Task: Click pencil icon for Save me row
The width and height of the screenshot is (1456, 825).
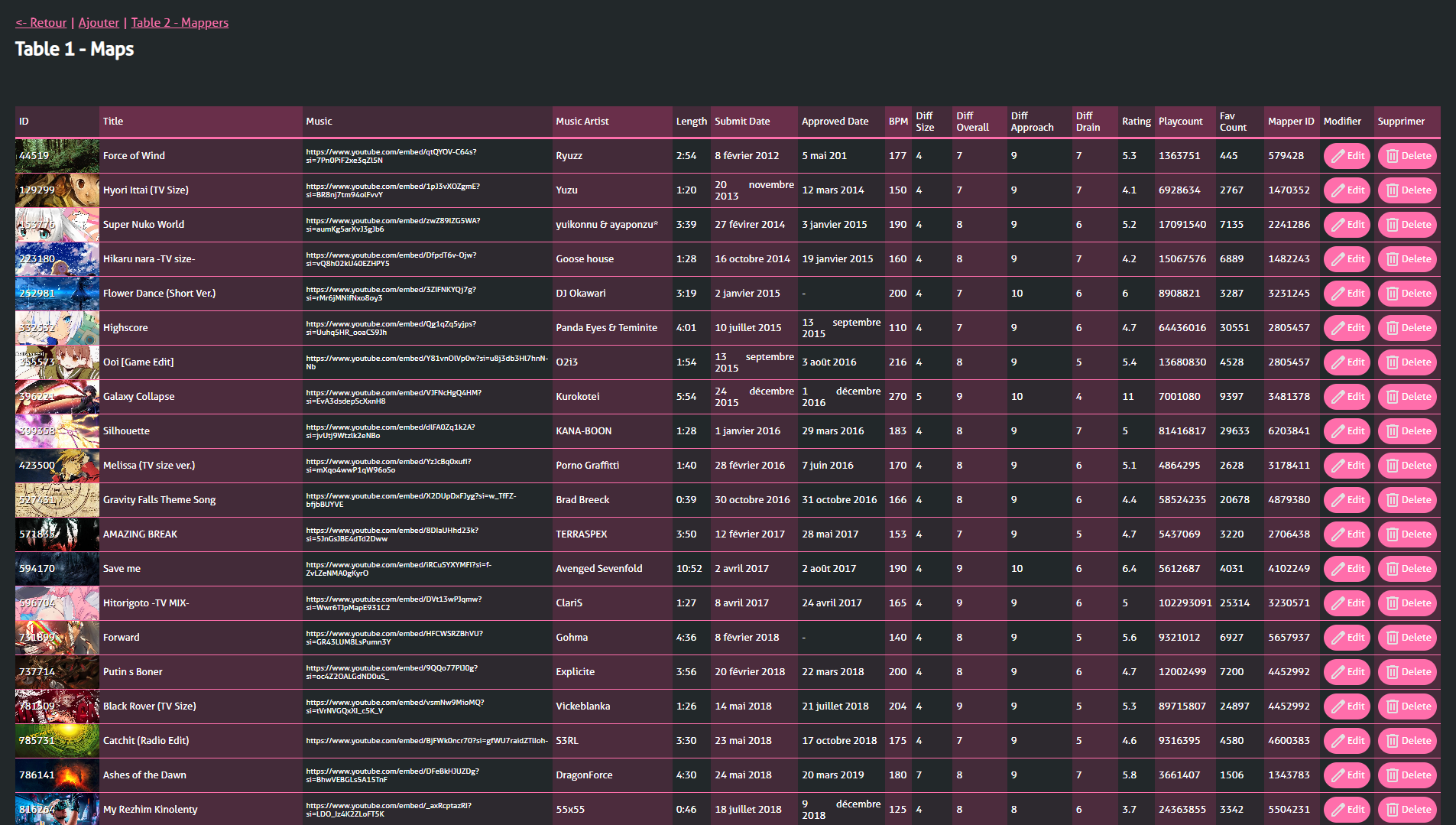Action: [1338, 569]
